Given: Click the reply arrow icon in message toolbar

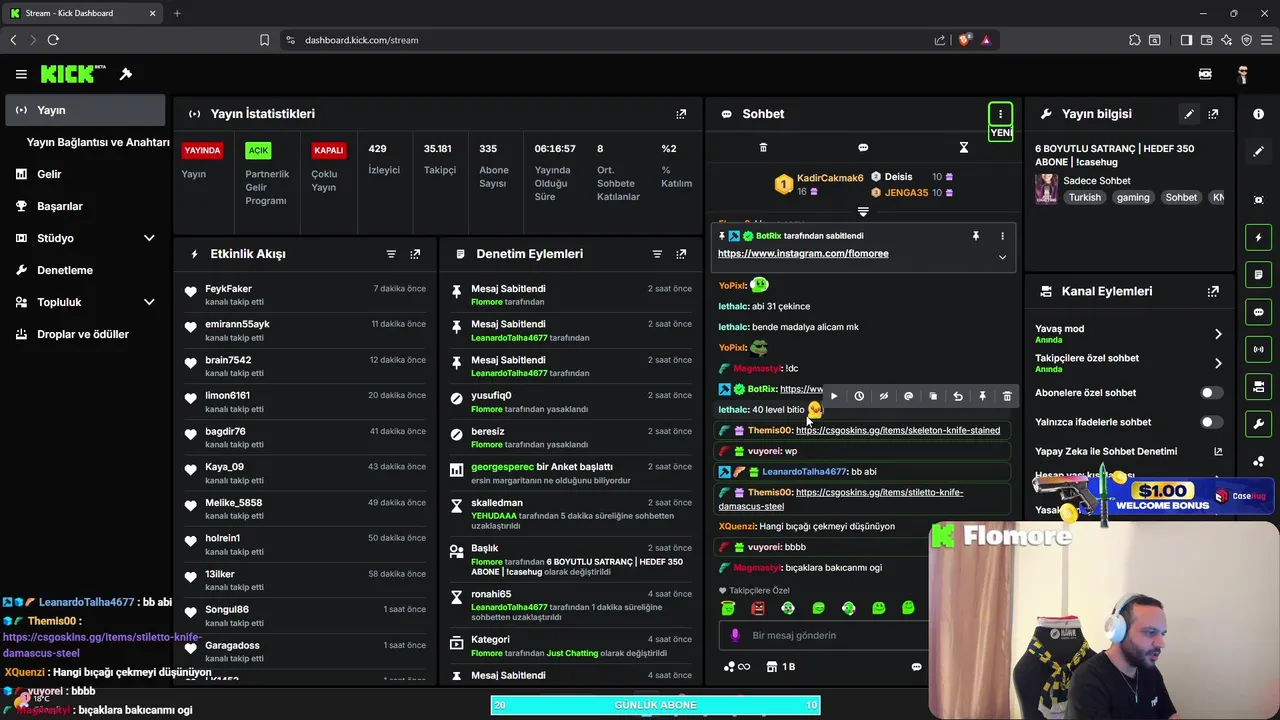Looking at the screenshot, I should (958, 396).
